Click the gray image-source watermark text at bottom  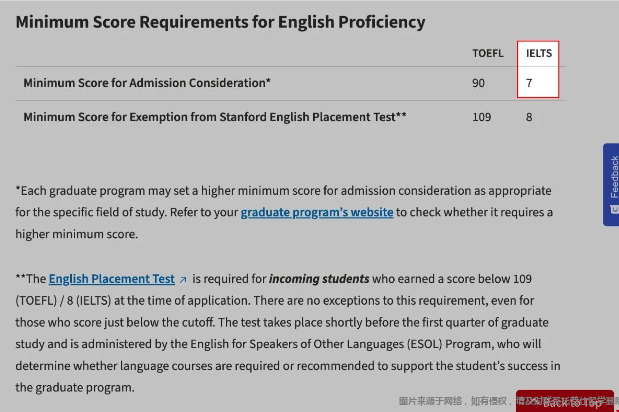pyautogui.click(x=455, y=400)
